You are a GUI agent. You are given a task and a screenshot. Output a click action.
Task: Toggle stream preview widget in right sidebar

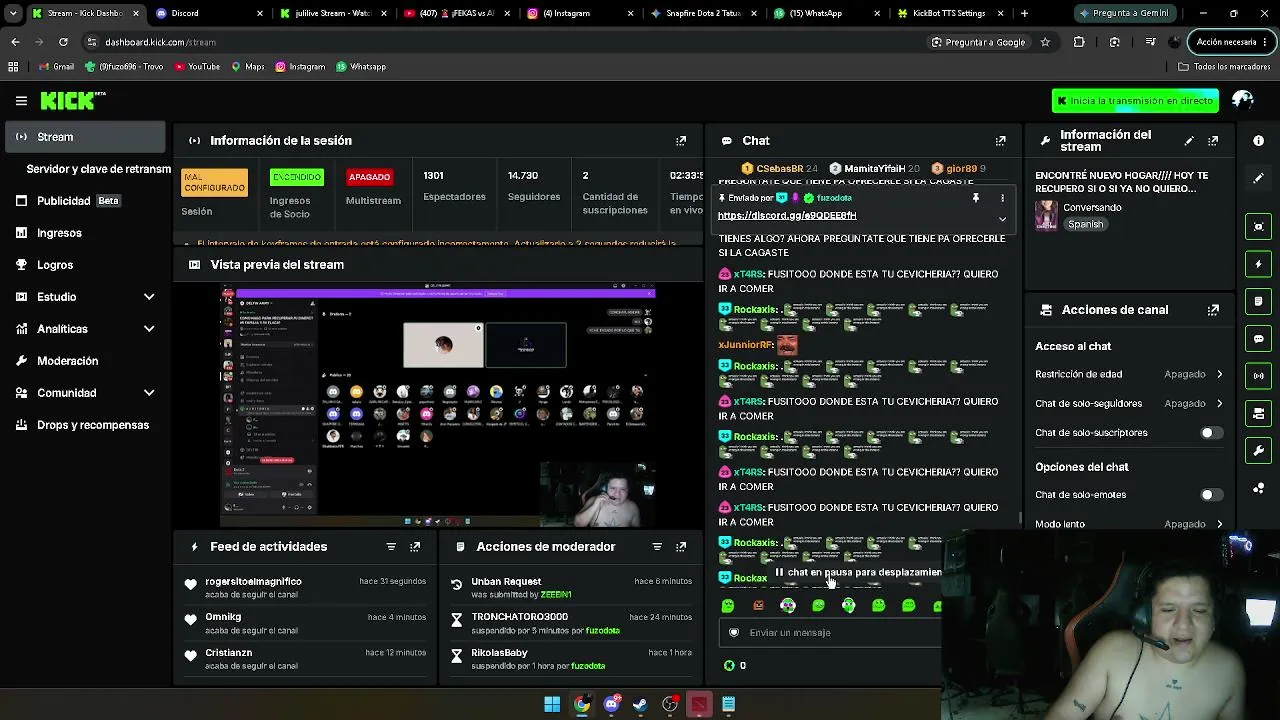coord(1259,226)
